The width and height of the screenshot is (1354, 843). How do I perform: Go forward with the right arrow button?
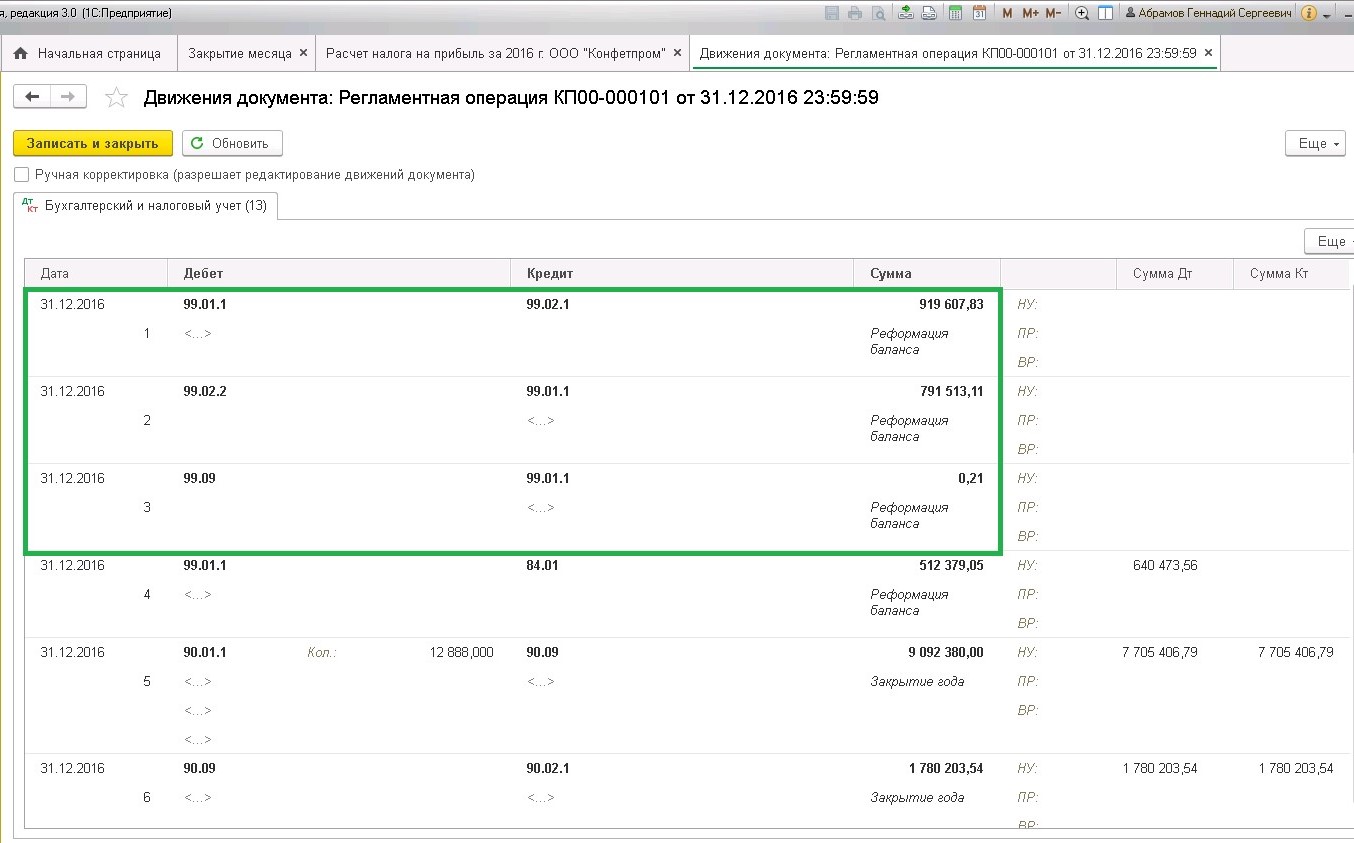(x=68, y=96)
